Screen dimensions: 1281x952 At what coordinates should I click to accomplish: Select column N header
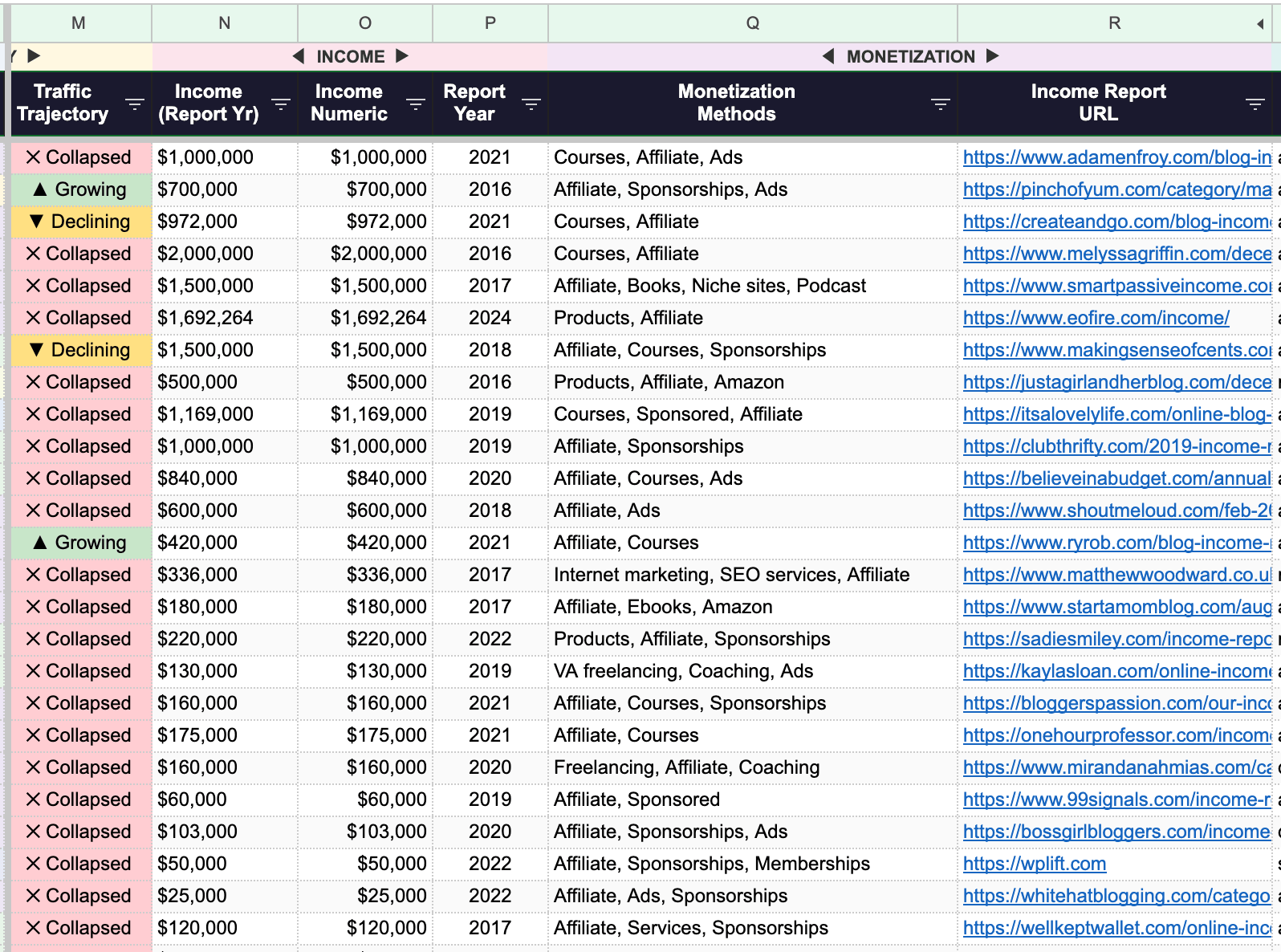coord(225,23)
